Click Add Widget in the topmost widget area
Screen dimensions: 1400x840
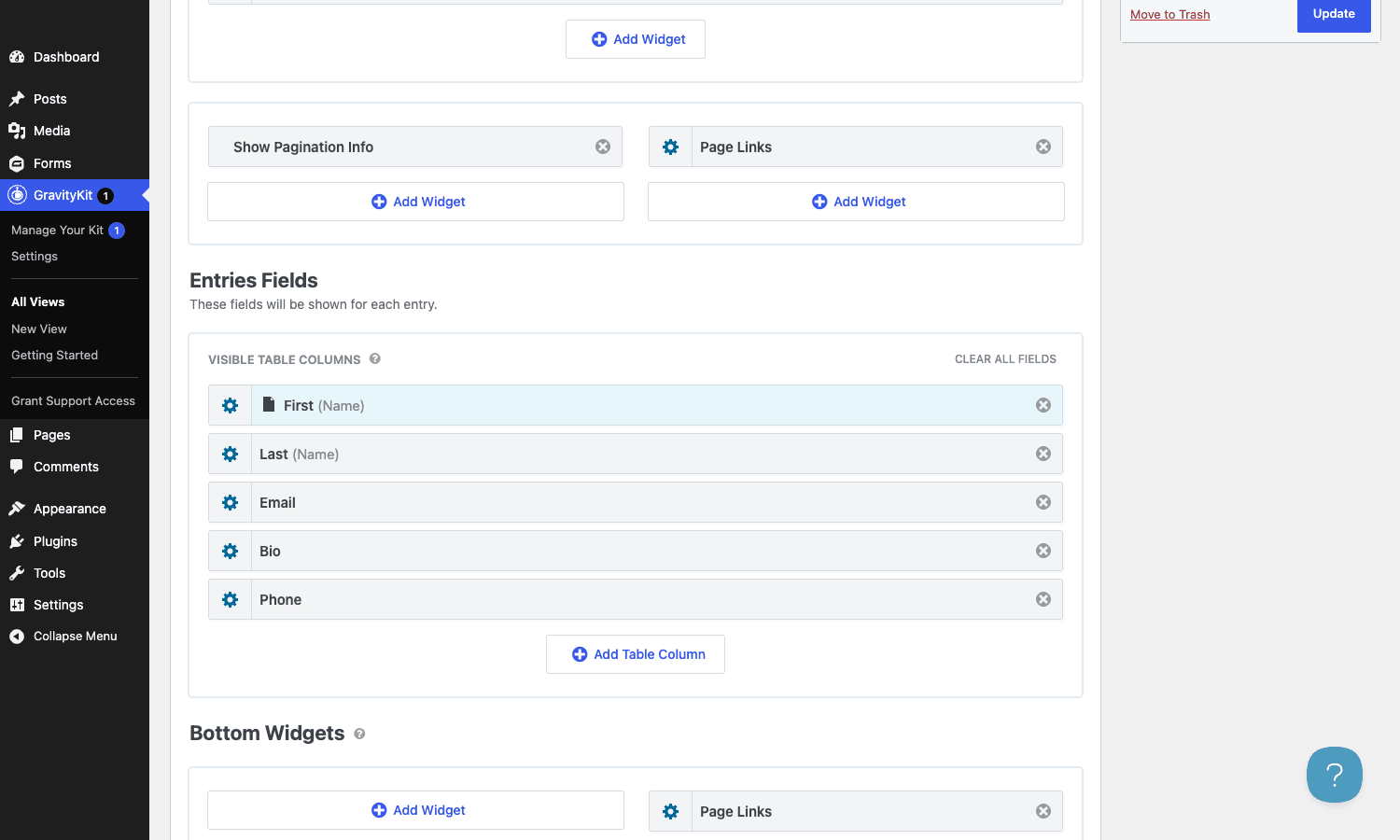click(636, 39)
